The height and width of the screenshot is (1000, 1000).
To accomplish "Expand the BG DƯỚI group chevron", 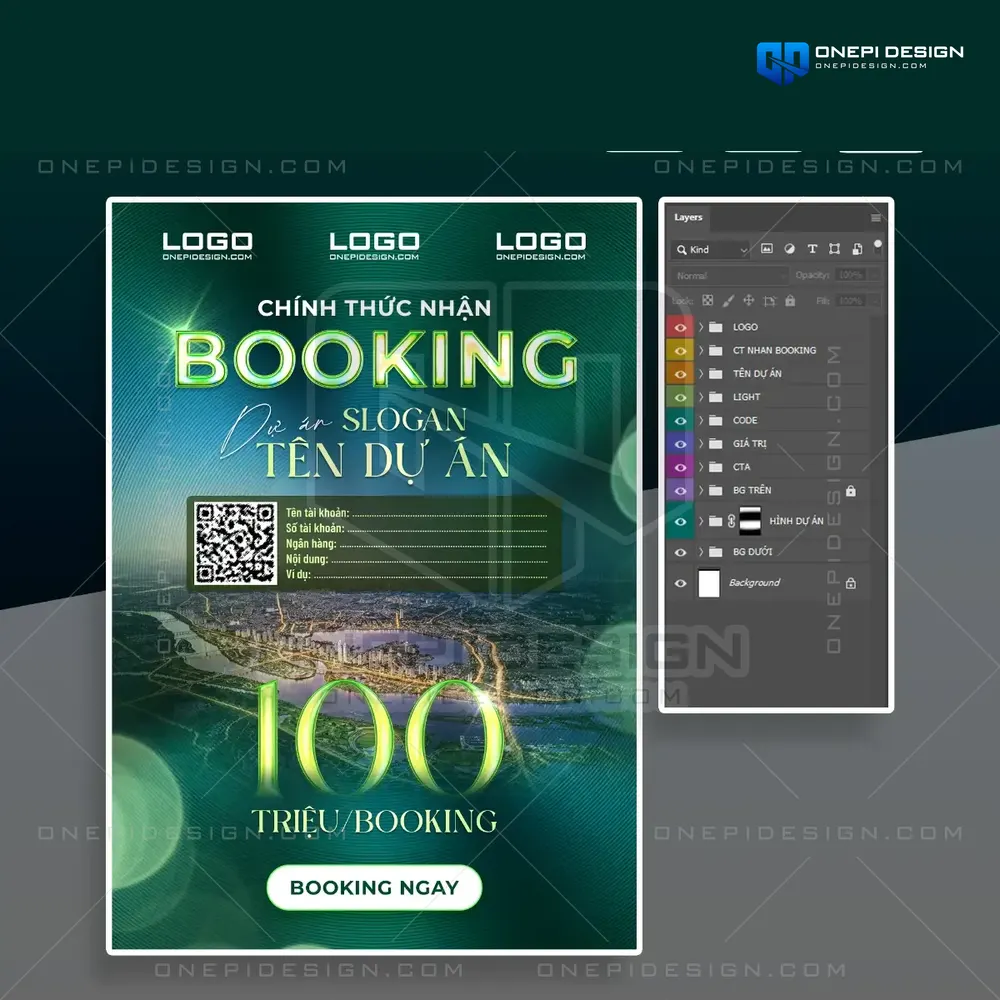I will pos(701,552).
